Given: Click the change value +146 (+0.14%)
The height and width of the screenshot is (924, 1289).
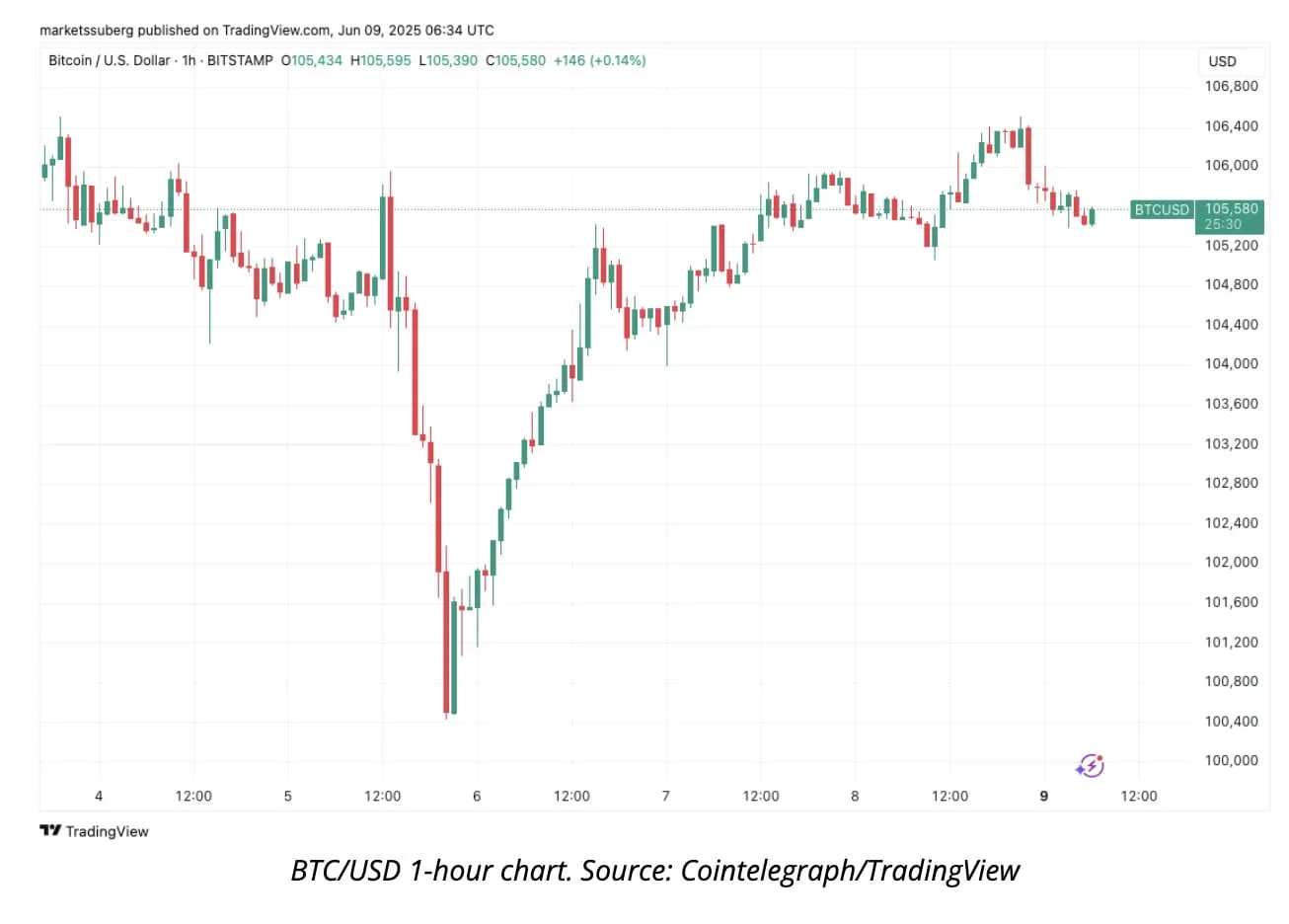Looking at the screenshot, I should [599, 60].
